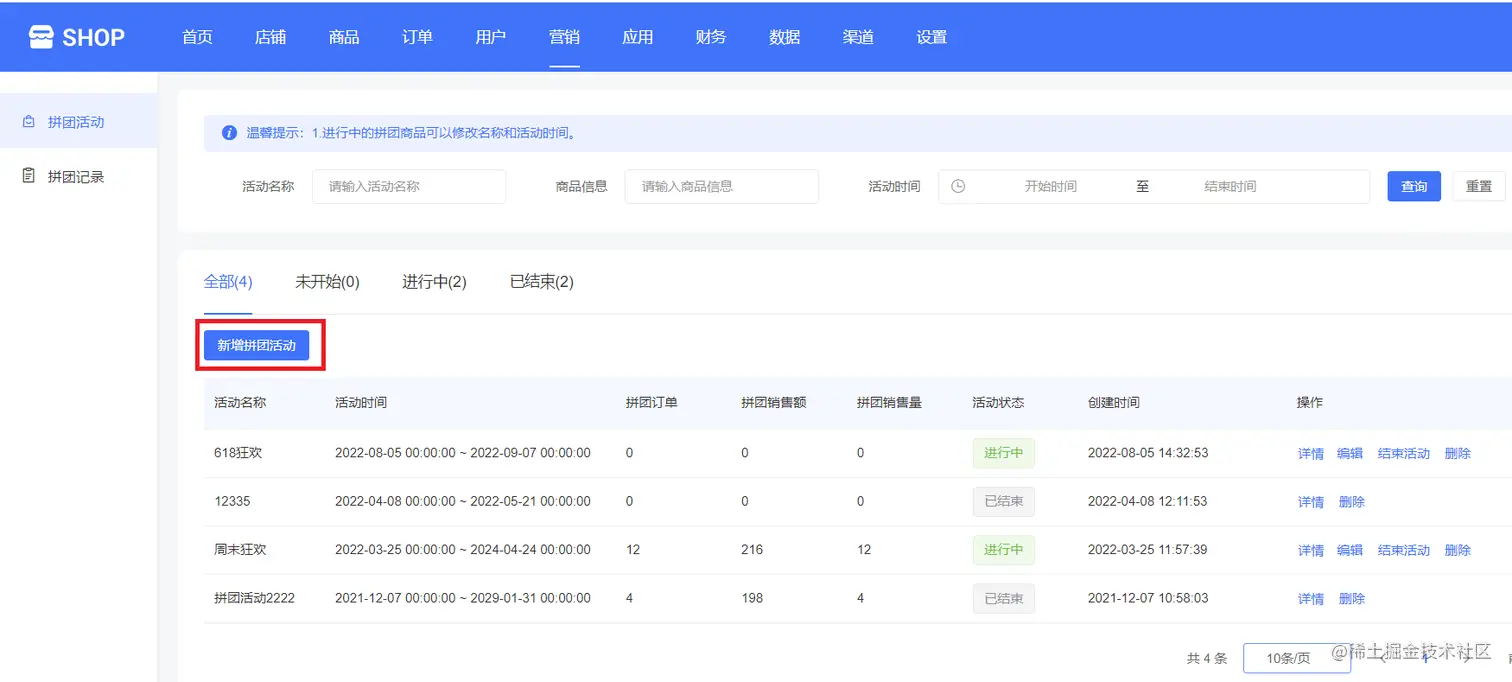
Task: Click the 共 4 条 total count text
Action: (x=1206, y=658)
